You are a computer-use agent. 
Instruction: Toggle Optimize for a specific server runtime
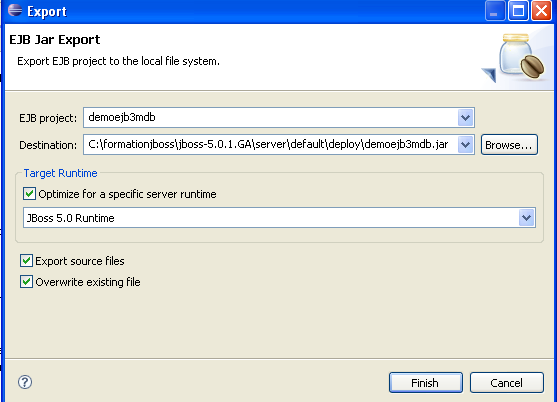29,194
